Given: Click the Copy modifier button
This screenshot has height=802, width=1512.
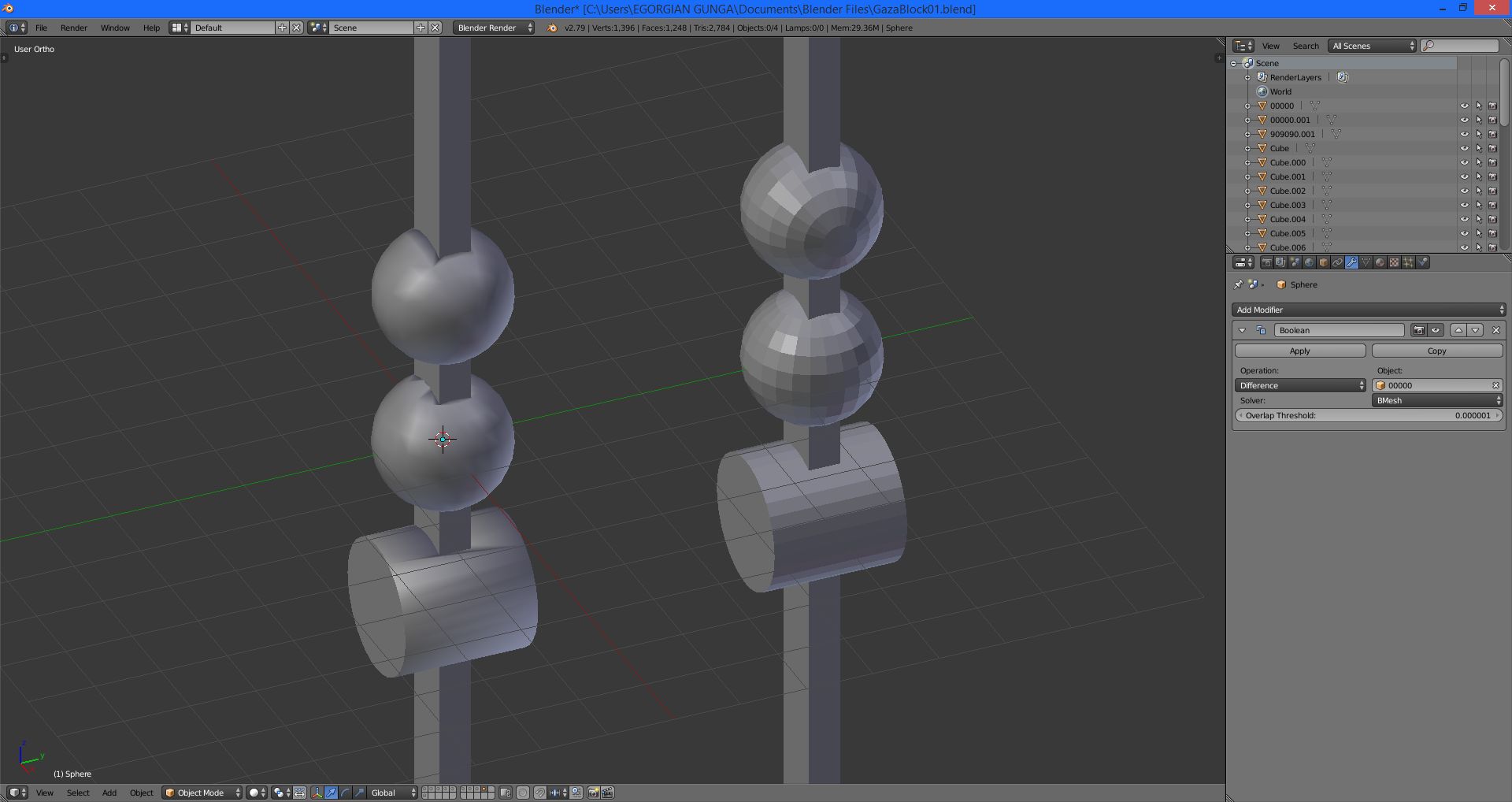Looking at the screenshot, I should point(1437,351).
